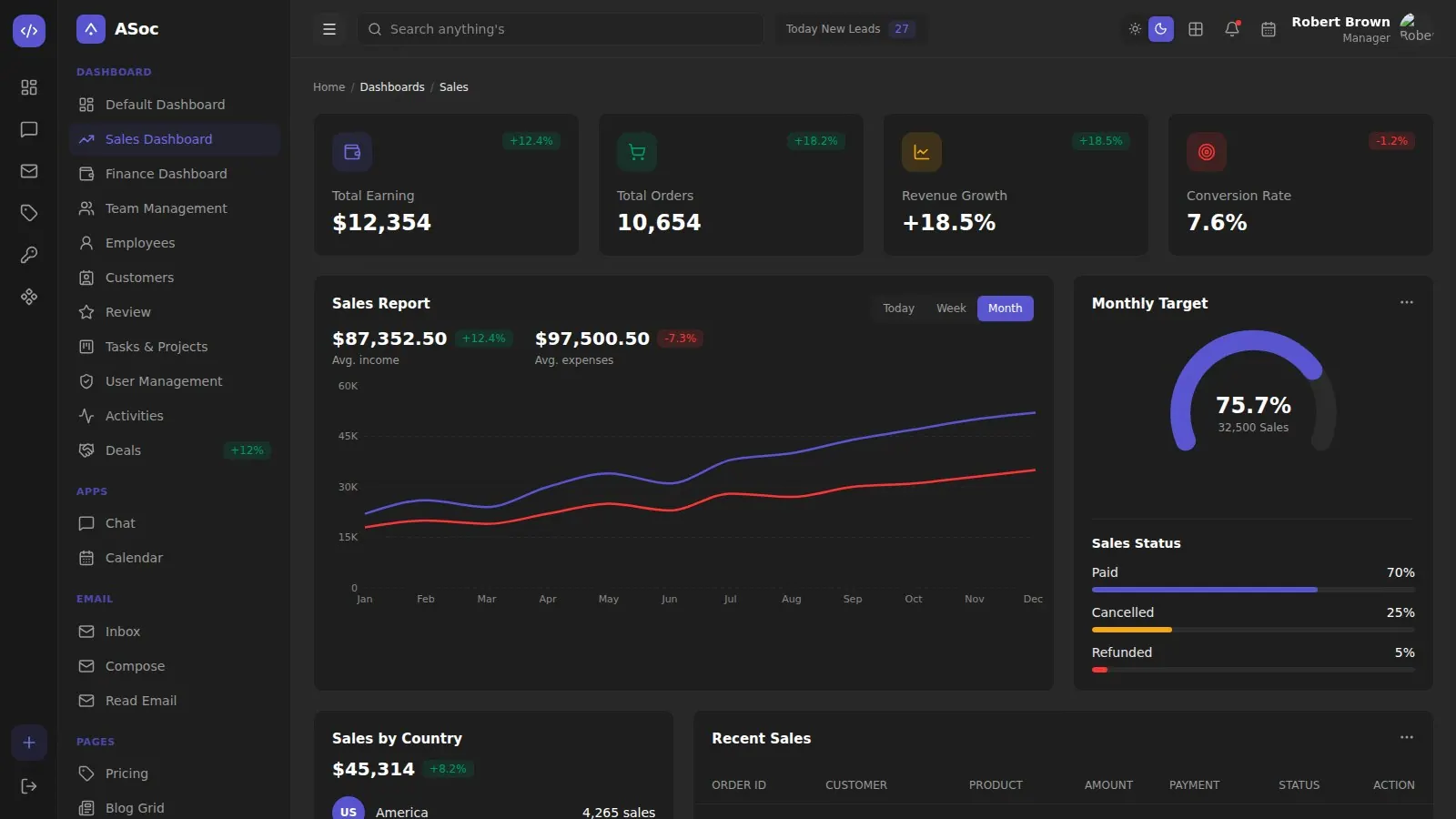Switch to light mode with the sun icon

pyautogui.click(x=1135, y=29)
